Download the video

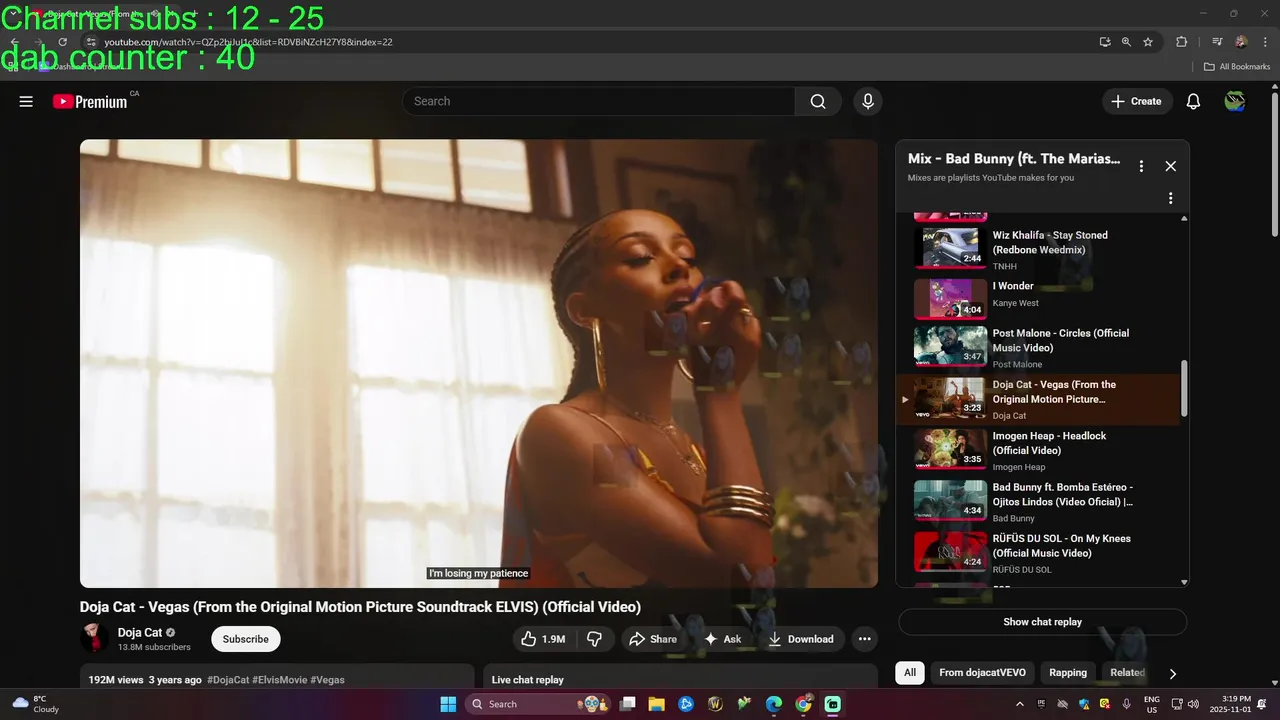801,639
